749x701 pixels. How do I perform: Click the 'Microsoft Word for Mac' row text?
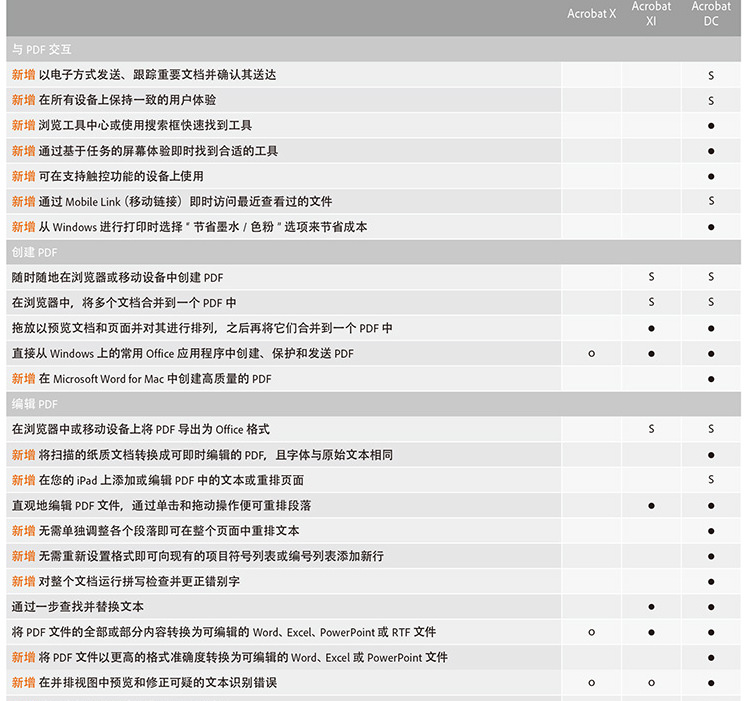coord(155,379)
